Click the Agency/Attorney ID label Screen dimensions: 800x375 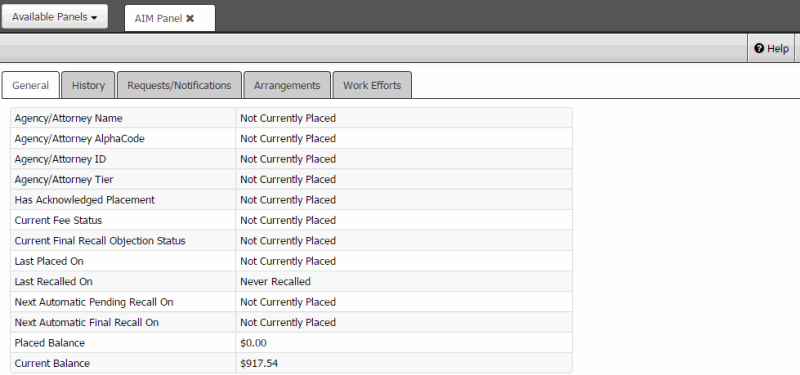60,159
